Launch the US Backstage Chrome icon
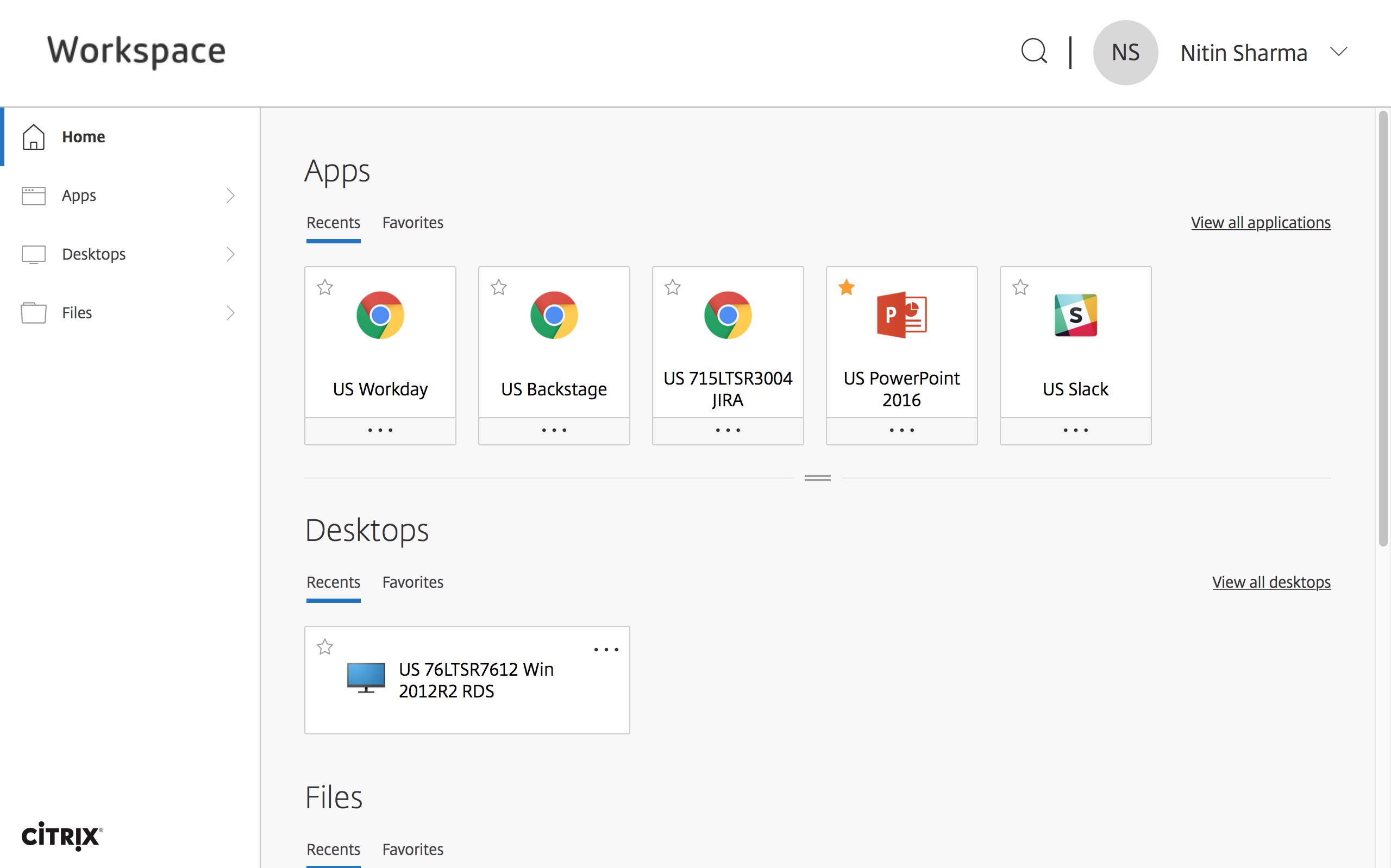Screen dimensions: 1391x868 [x=554, y=315]
